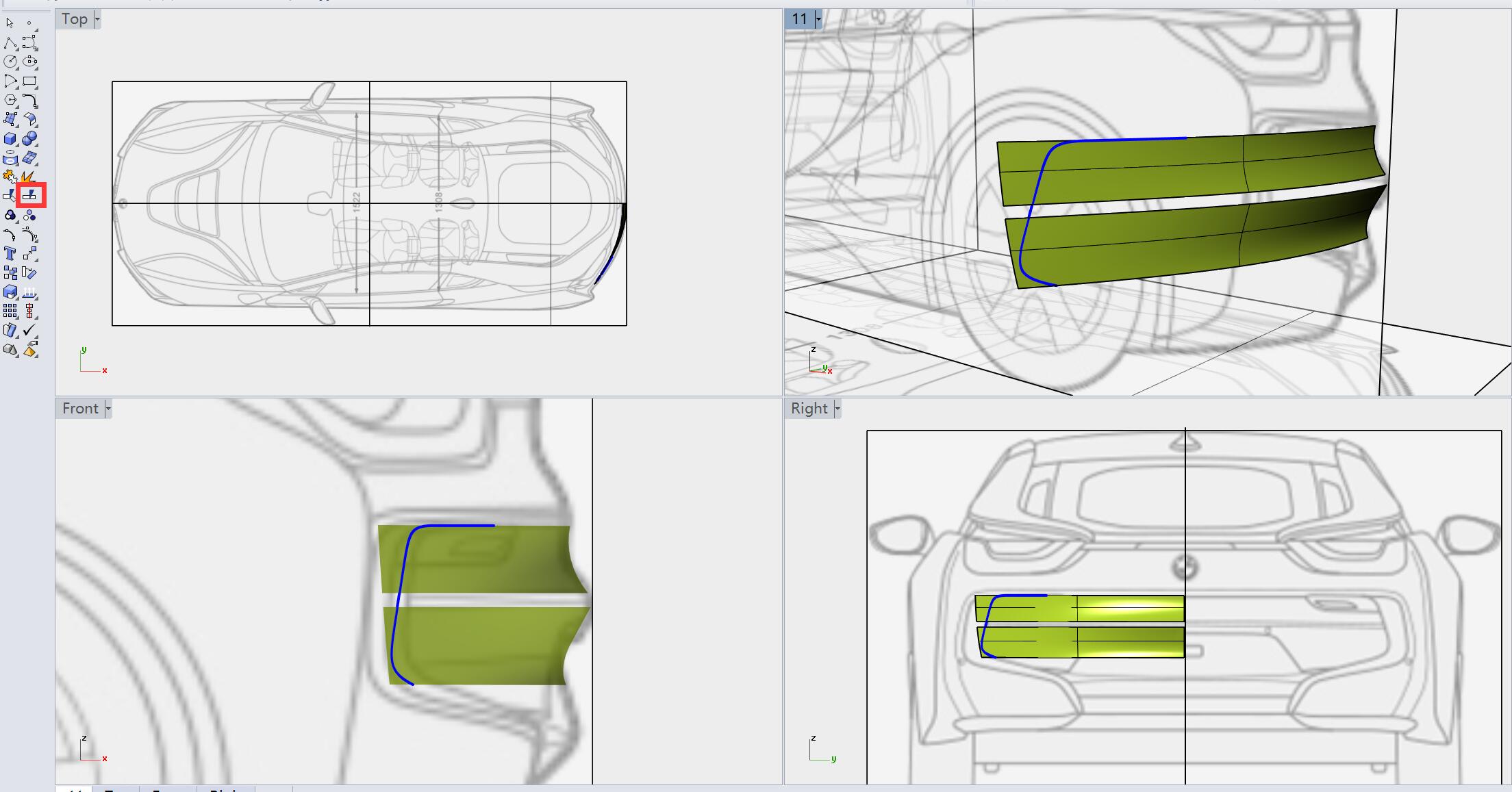This screenshot has width=1512, height=792.
Task: Click the Explode tool icon
Action: click(29, 177)
